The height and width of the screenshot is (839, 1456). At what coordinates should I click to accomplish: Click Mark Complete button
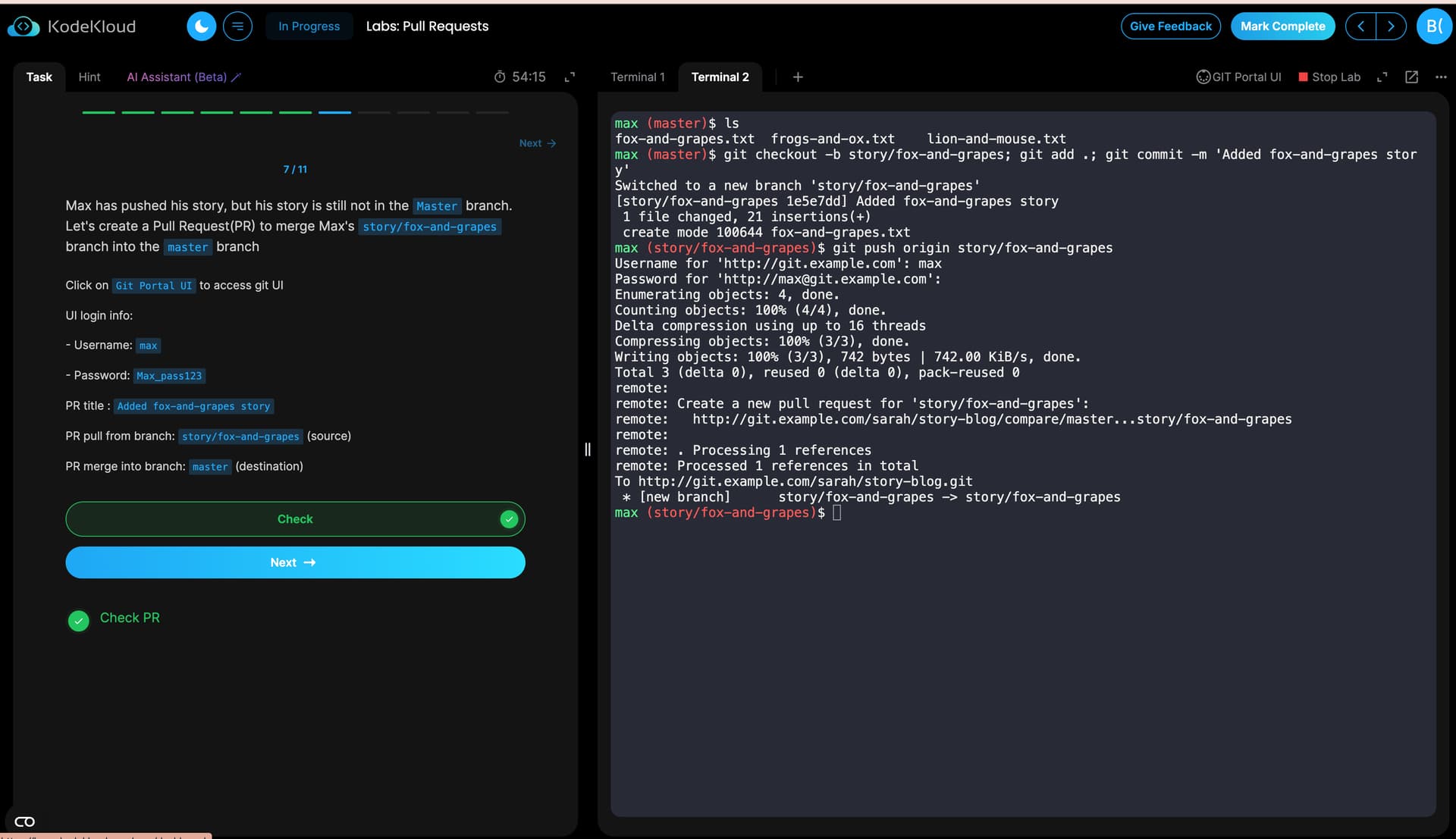pyautogui.click(x=1282, y=27)
